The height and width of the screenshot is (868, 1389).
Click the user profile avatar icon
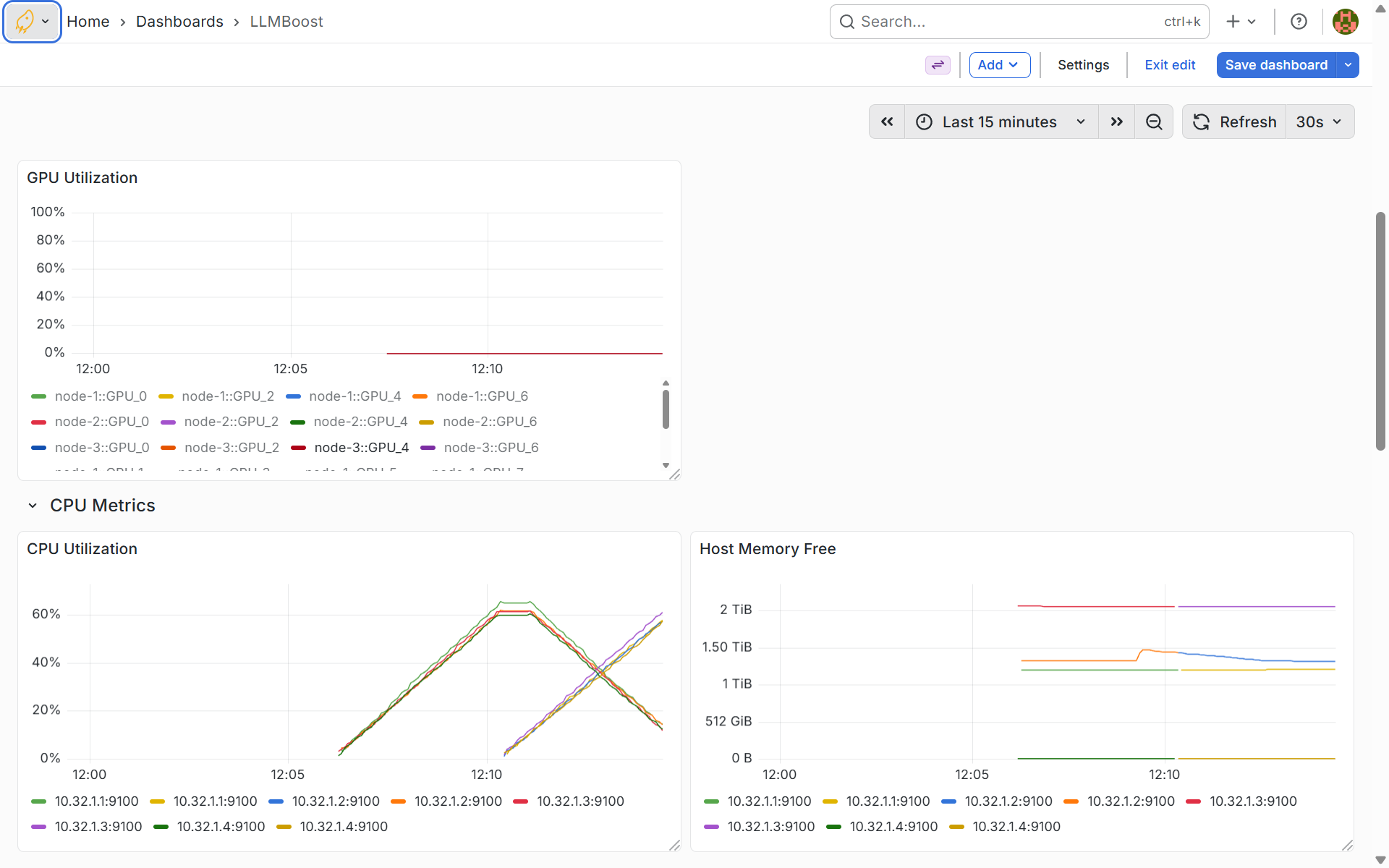point(1345,21)
